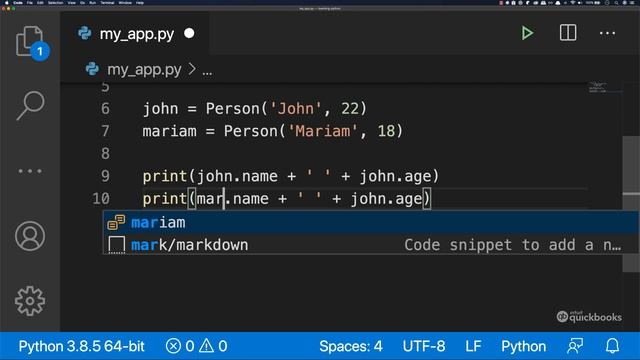Click unsaved dot on my_app.py tab
Image resolution: width=640 pixels, height=360 pixels.
click(189, 33)
